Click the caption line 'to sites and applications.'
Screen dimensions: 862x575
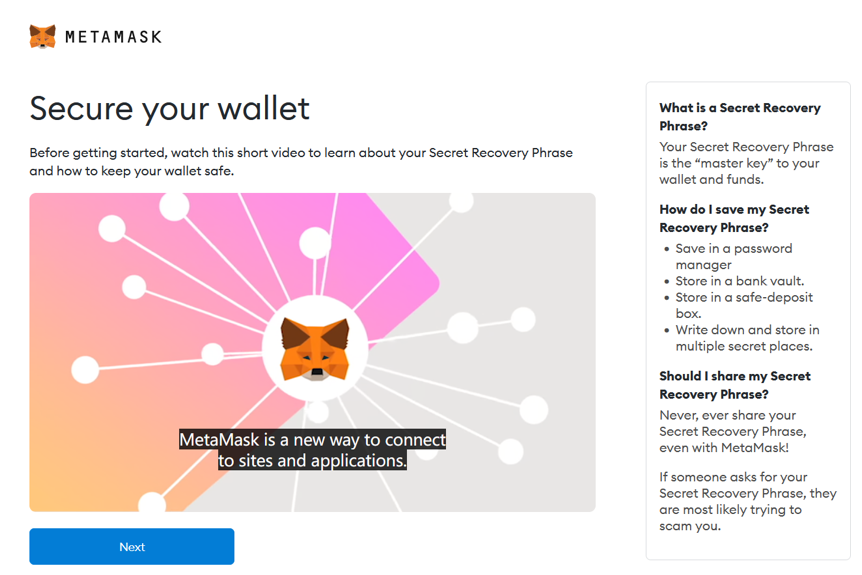tap(312, 460)
